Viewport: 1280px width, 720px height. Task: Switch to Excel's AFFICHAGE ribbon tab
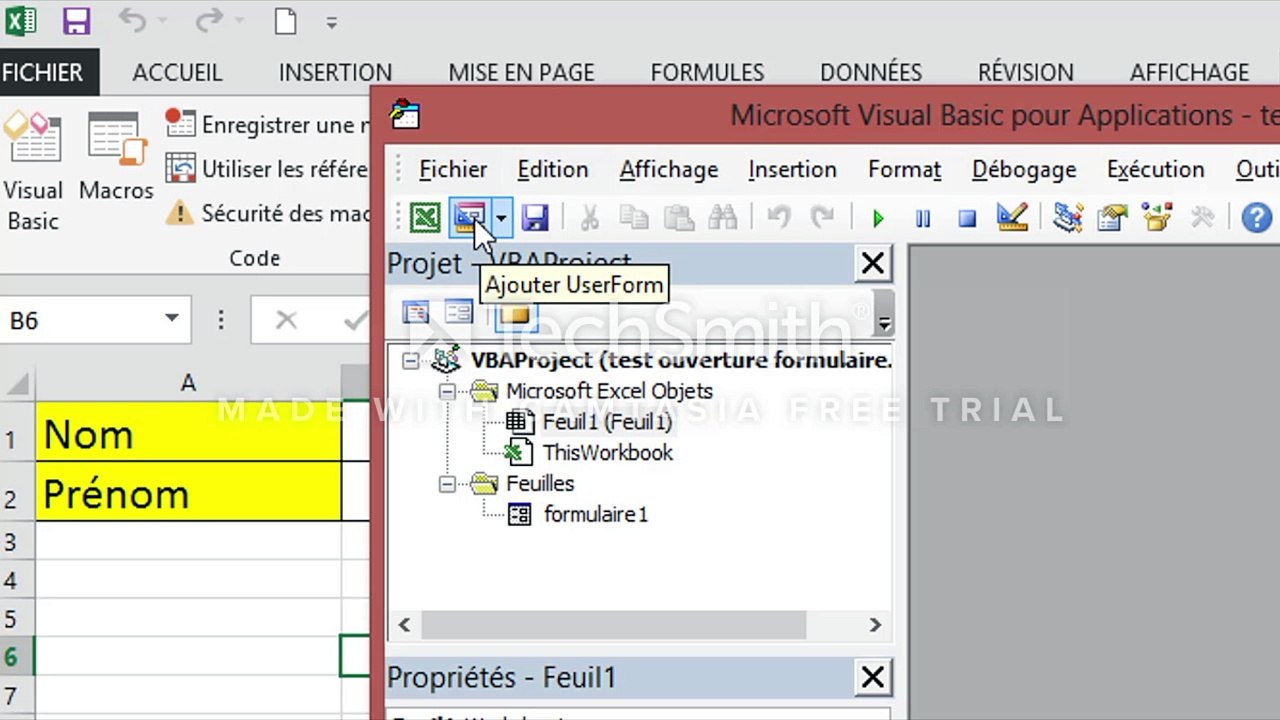click(1189, 73)
